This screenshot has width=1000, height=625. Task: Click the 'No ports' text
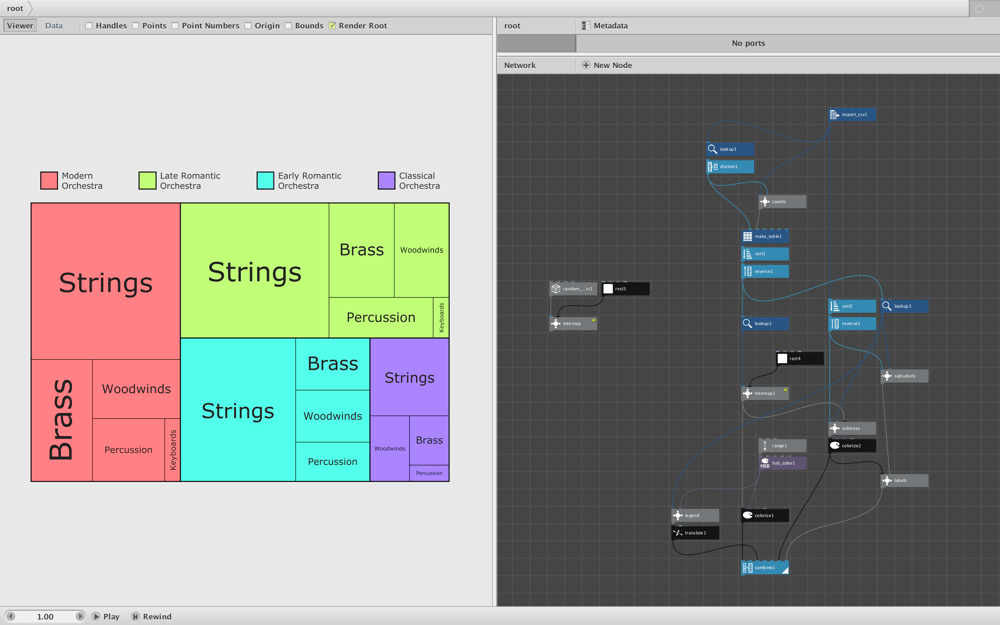click(x=748, y=43)
